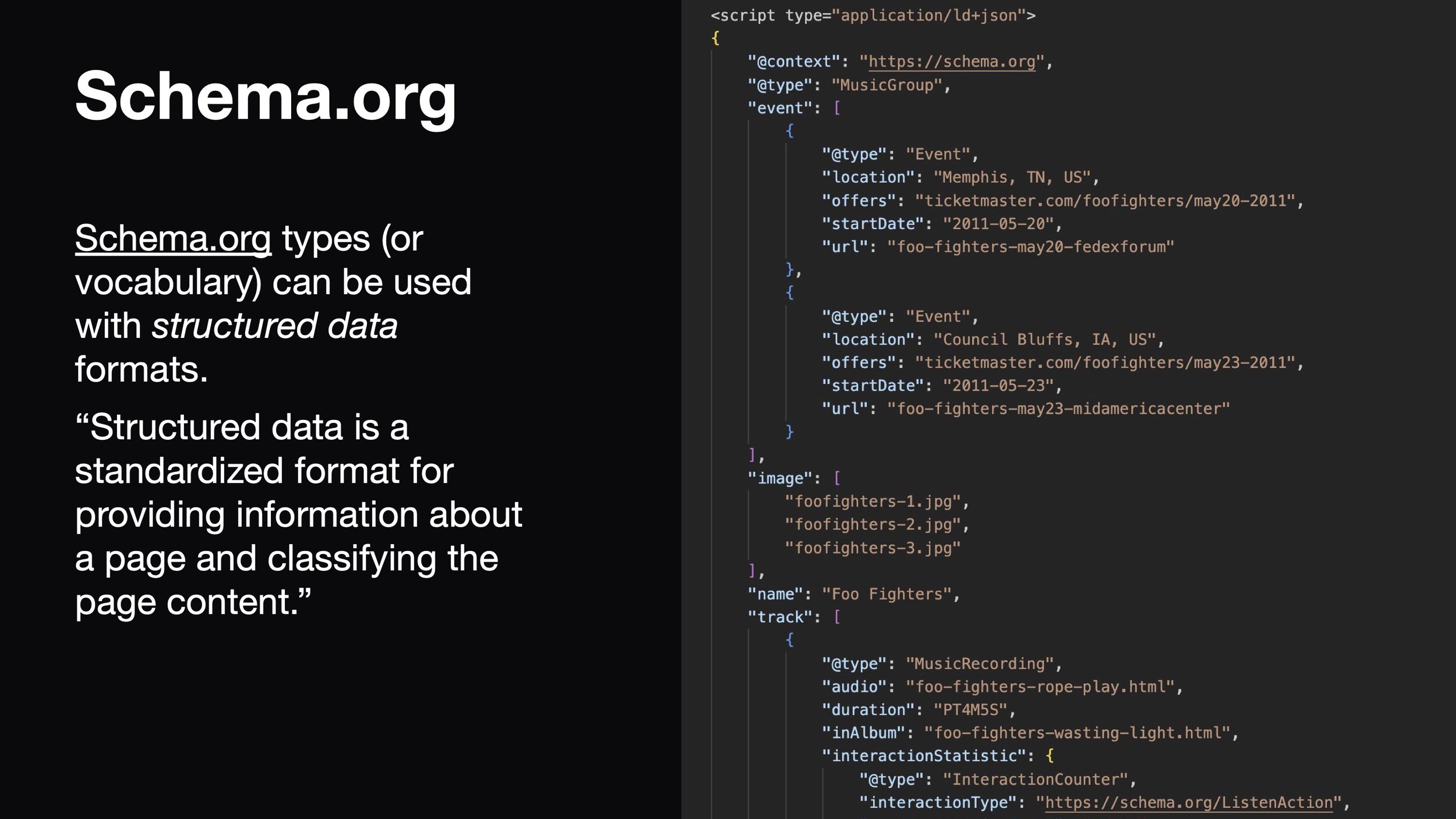Select the "MusicRecording" type value
Screen dimensions: 1456x819
tap(980, 663)
